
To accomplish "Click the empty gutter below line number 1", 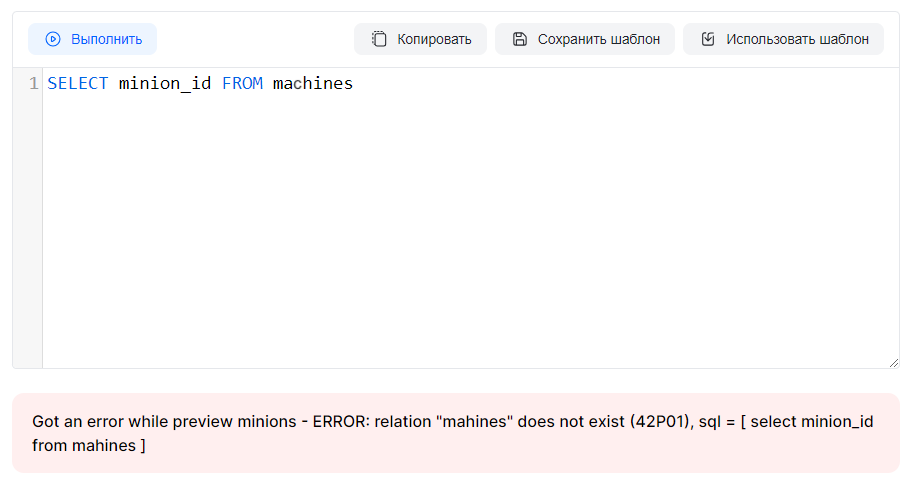I will [27, 230].
